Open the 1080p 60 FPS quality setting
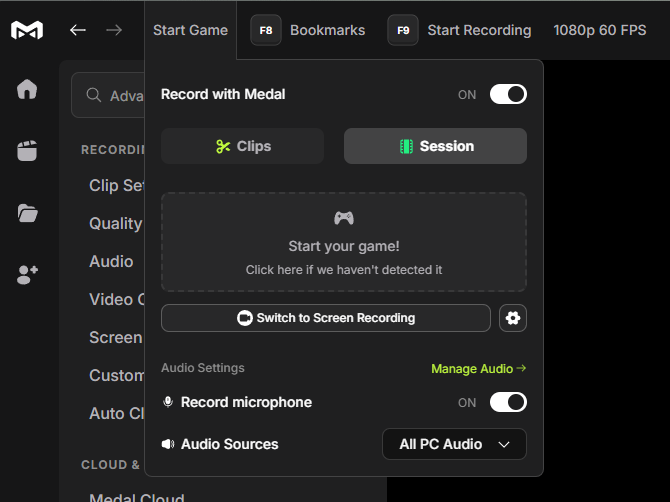The height and width of the screenshot is (502, 670). (x=599, y=30)
